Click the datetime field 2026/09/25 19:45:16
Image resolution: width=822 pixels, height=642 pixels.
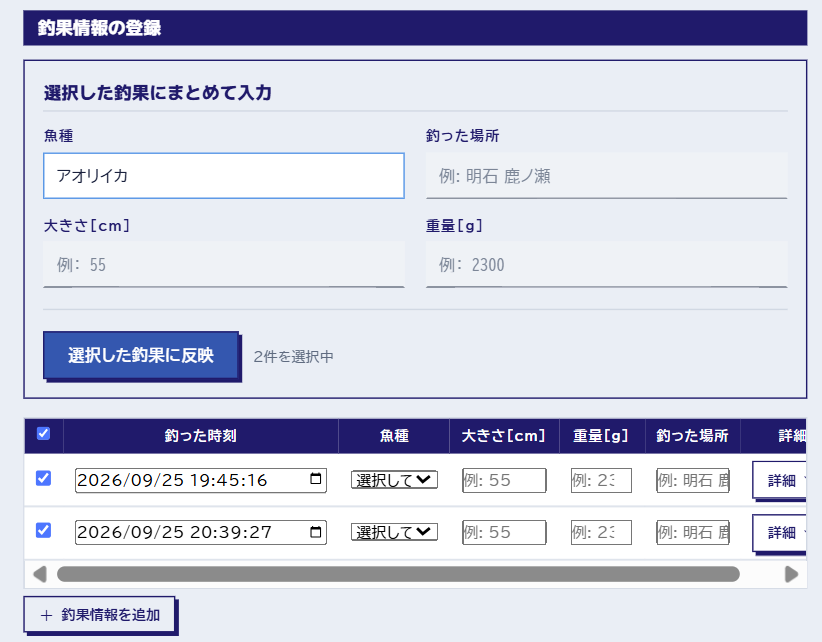(201, 480)
